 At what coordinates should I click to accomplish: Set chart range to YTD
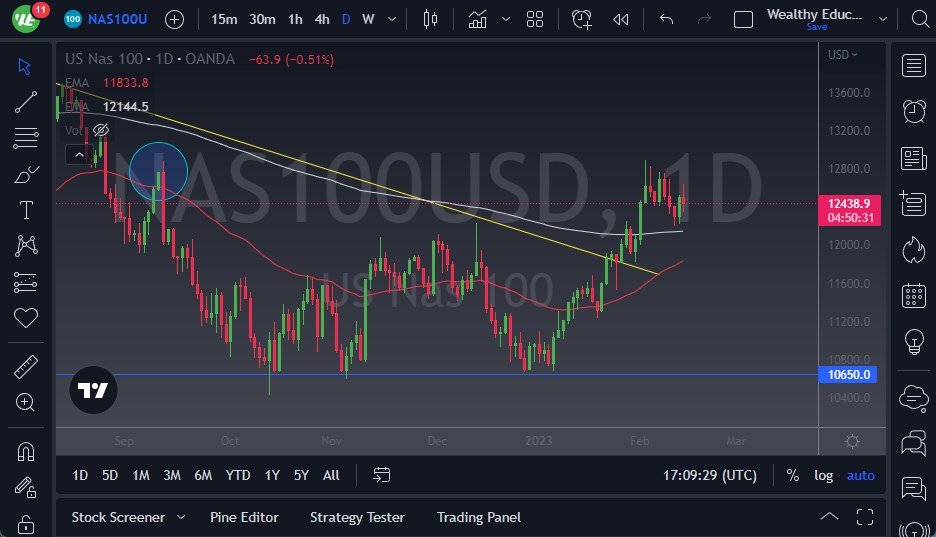point(238,475)
